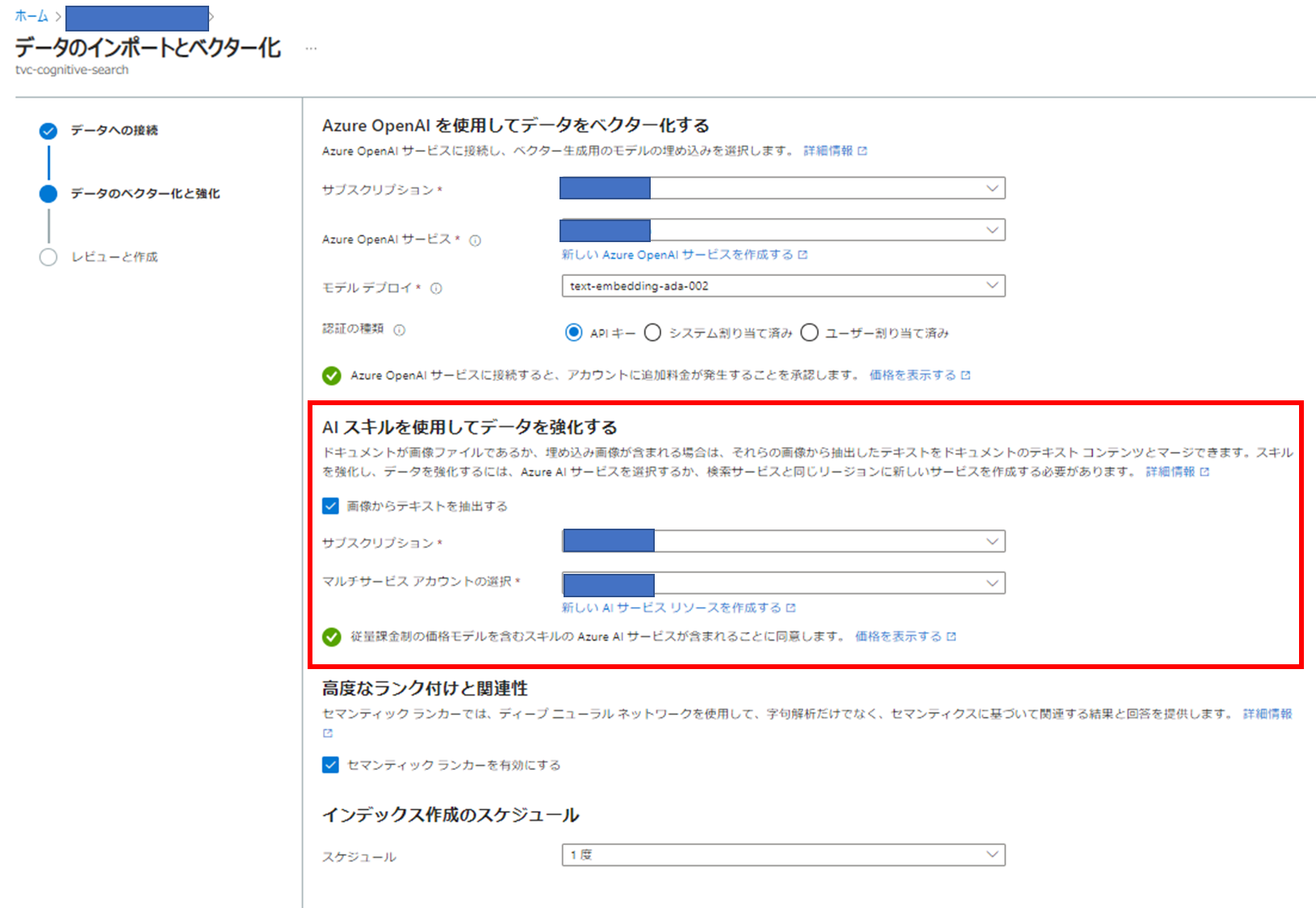The height and width of the screenshot is (908, 1316).
Task: Click 新しい Azure OpenAI サービスを作成する link
Action: [x=685, y=255]
